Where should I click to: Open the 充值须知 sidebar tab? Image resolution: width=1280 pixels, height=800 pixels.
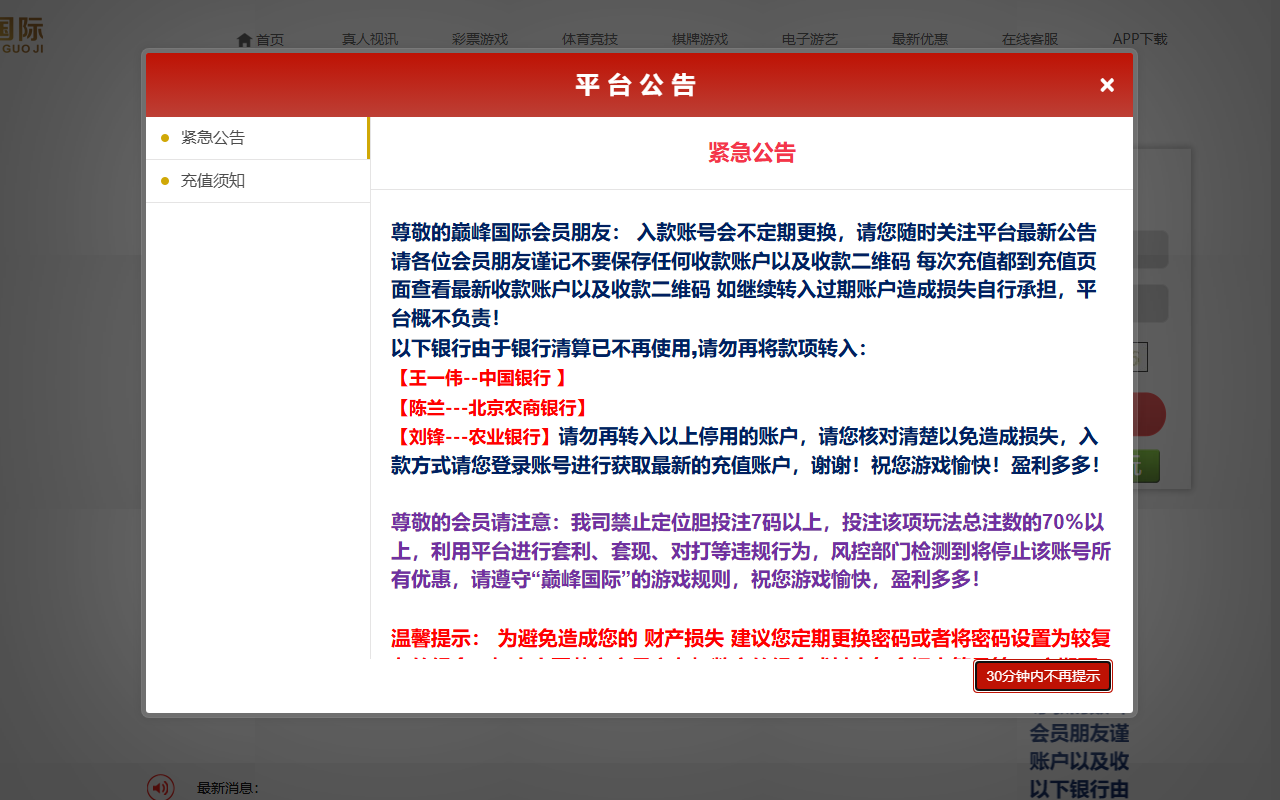pos(257,181)
